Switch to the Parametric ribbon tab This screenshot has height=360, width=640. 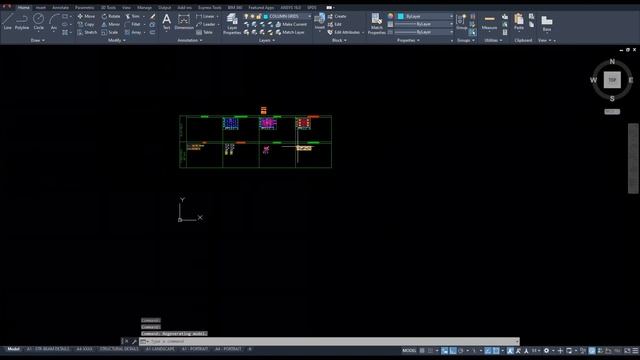coord(84,7)
